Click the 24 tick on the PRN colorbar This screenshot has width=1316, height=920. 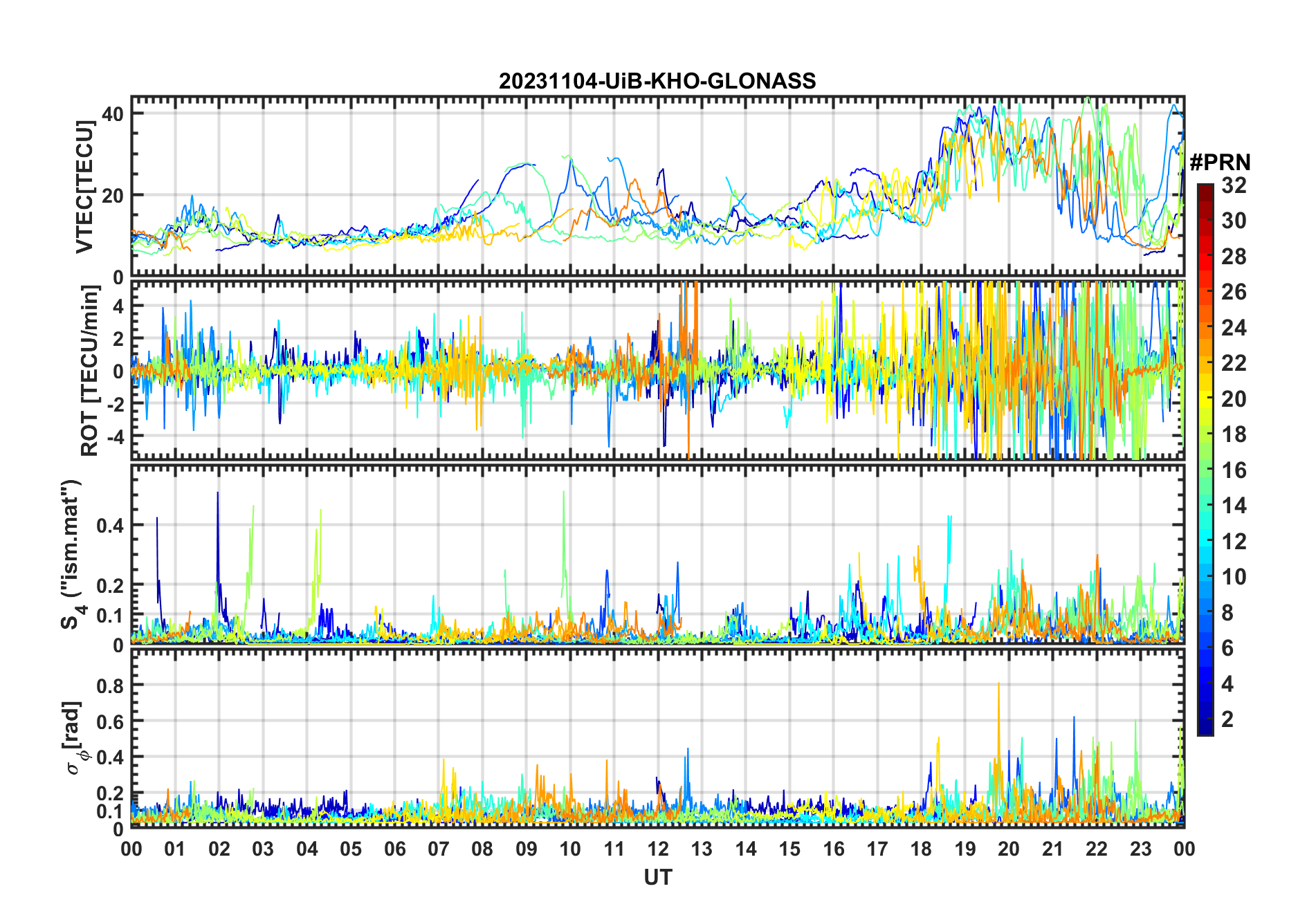click(1234, 327)
